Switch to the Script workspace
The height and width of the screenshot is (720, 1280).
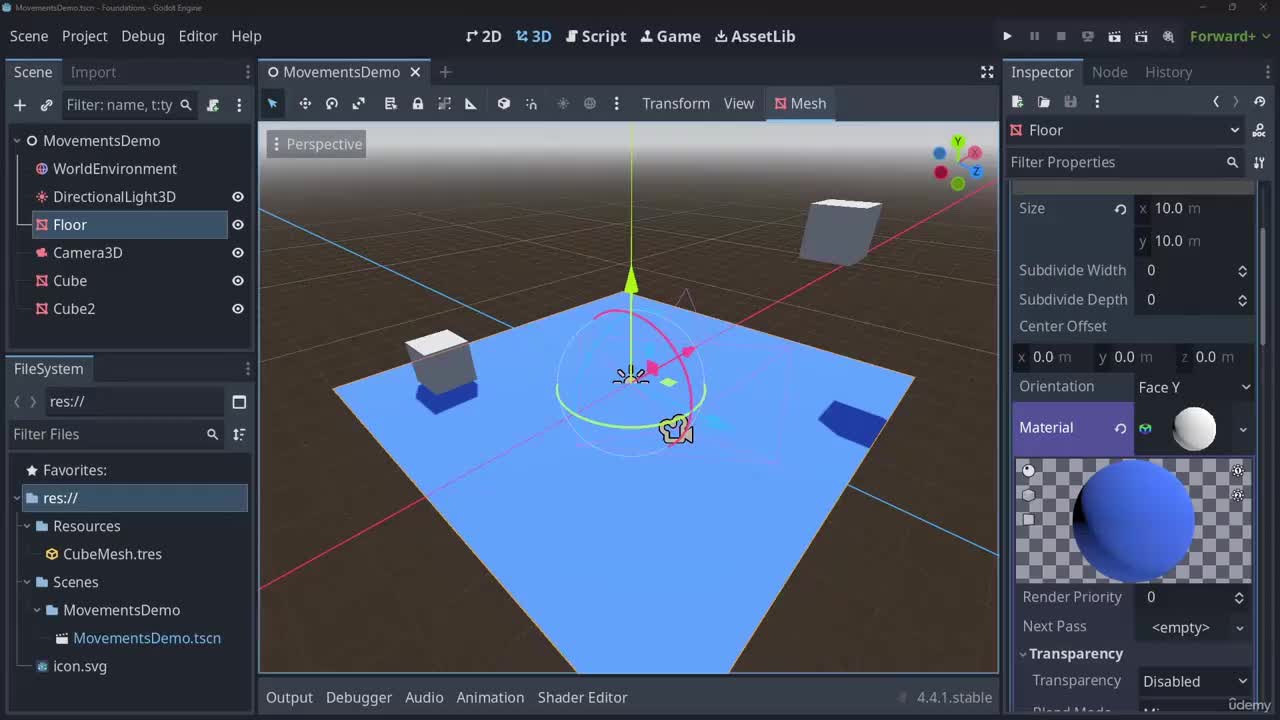coord(596,36)
